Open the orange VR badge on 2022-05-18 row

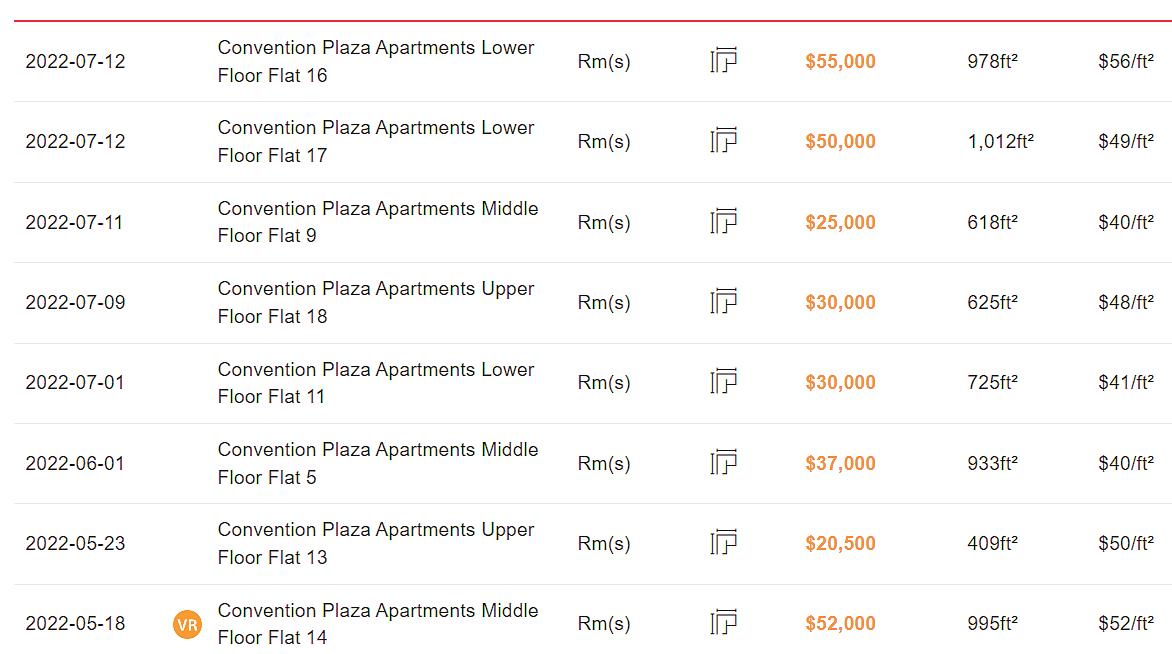[188, 624]
